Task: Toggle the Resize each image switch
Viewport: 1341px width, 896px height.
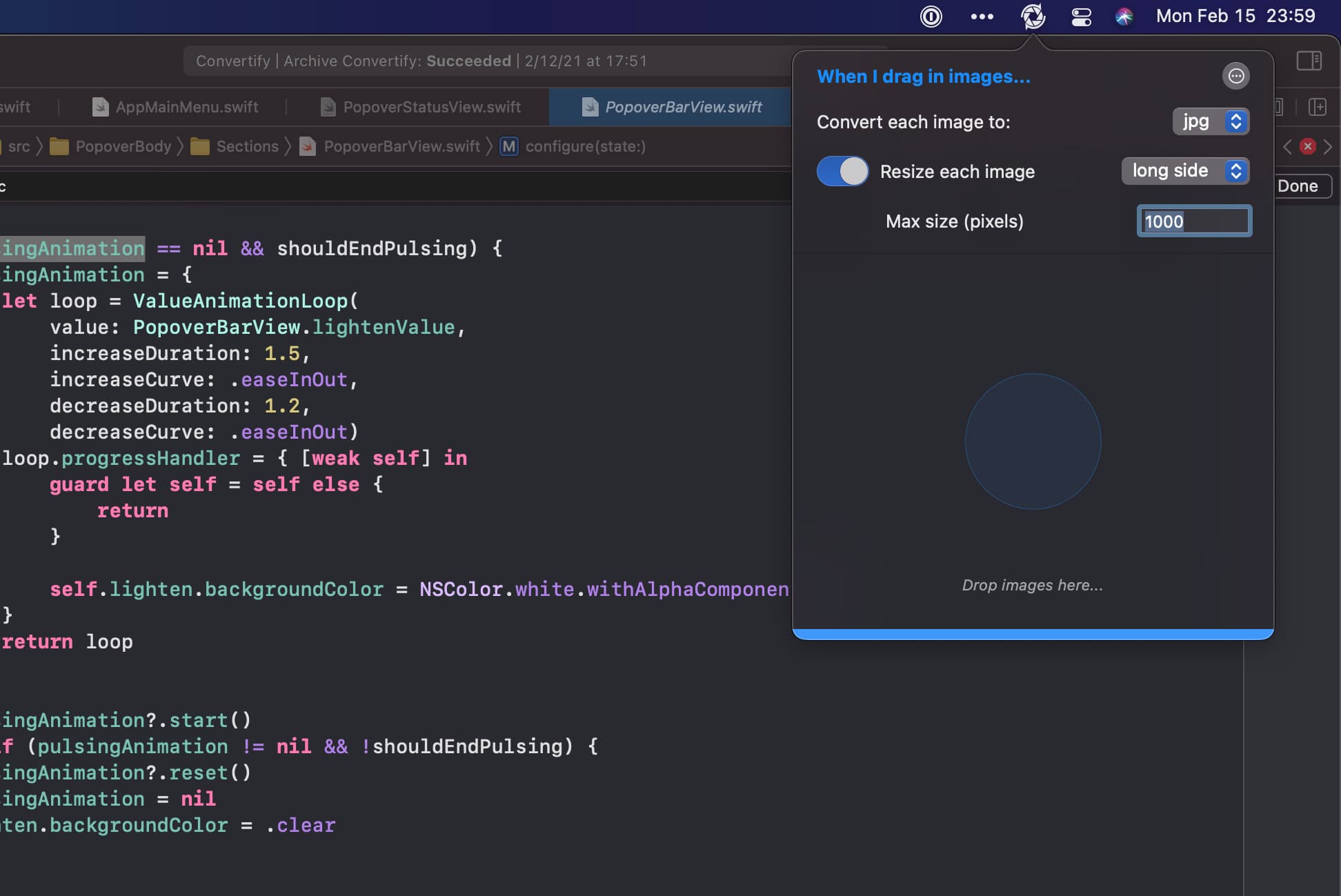Action: click(x=842, y=171)
